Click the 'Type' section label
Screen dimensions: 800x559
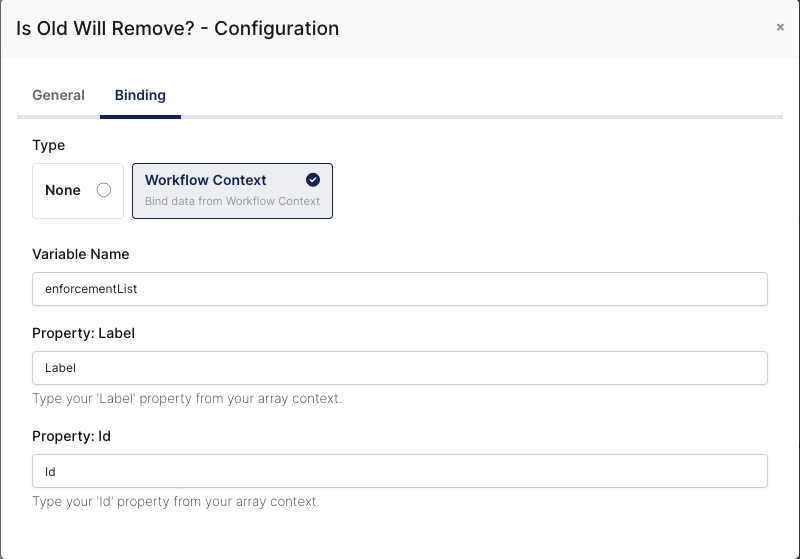[48, 145]
